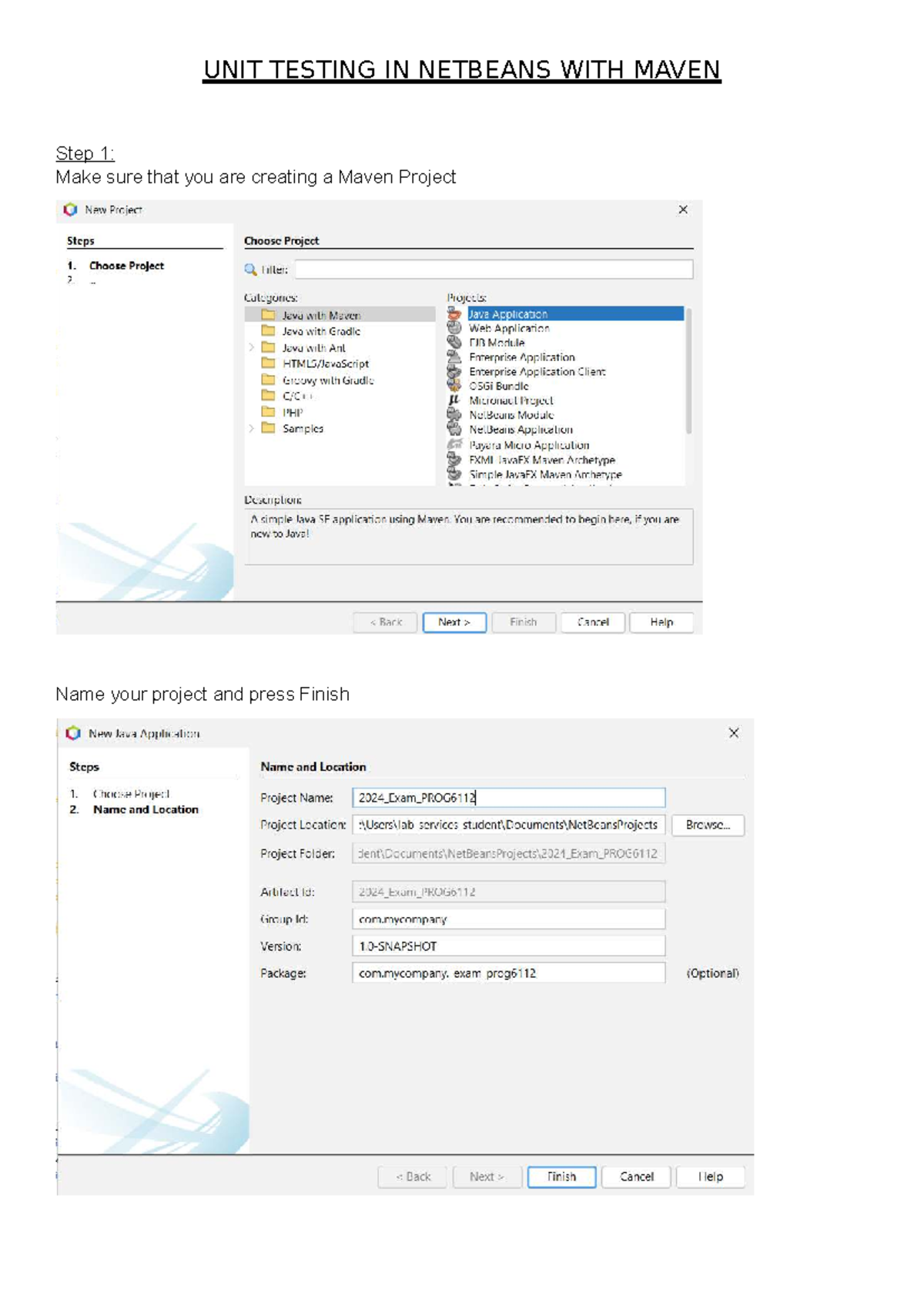
Task: Click the Java Application project icon
Action: point(454,314)
